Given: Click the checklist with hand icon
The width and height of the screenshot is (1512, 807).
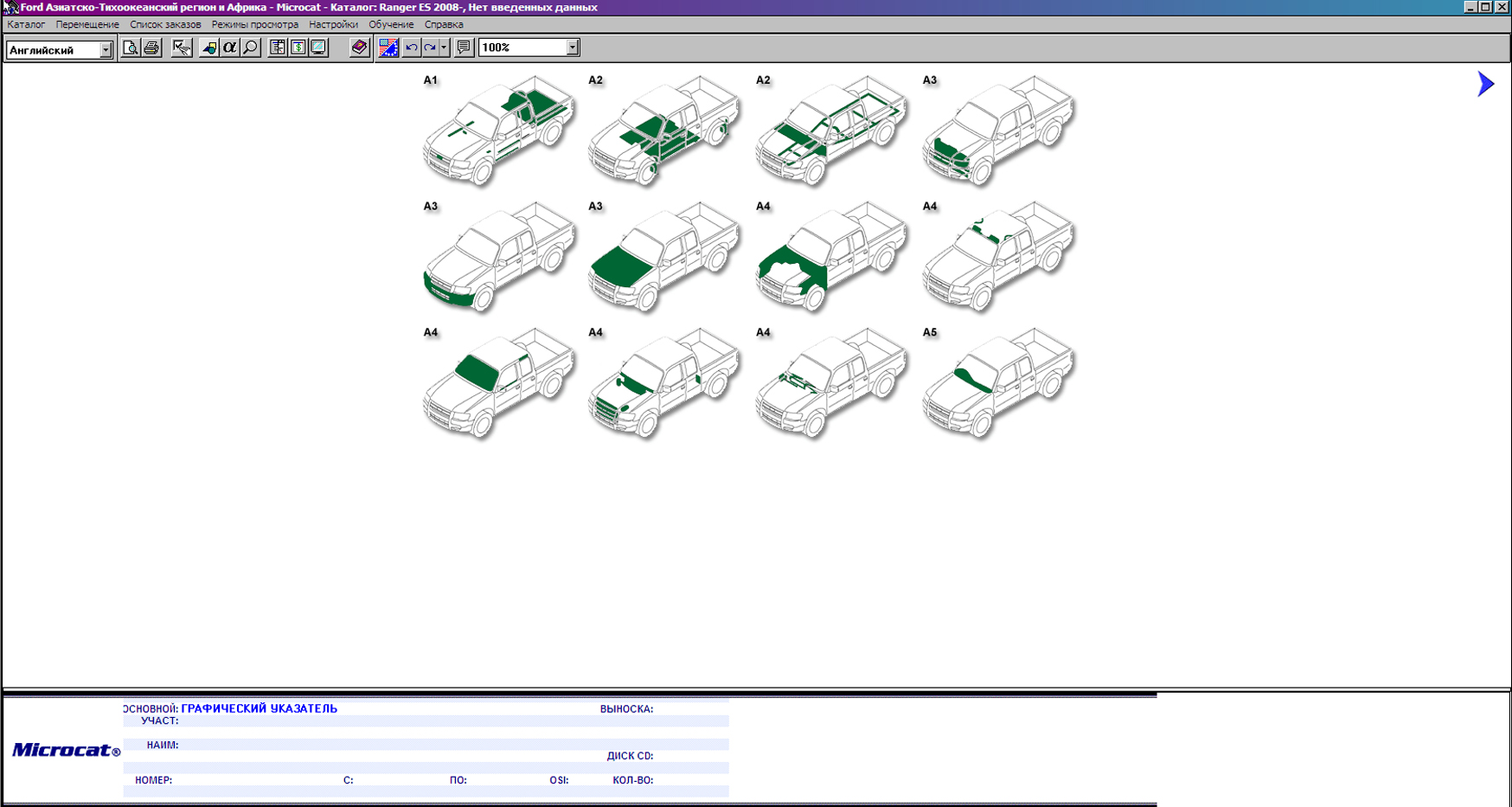Looking at the screenshot, I should (x=181, y=48).
